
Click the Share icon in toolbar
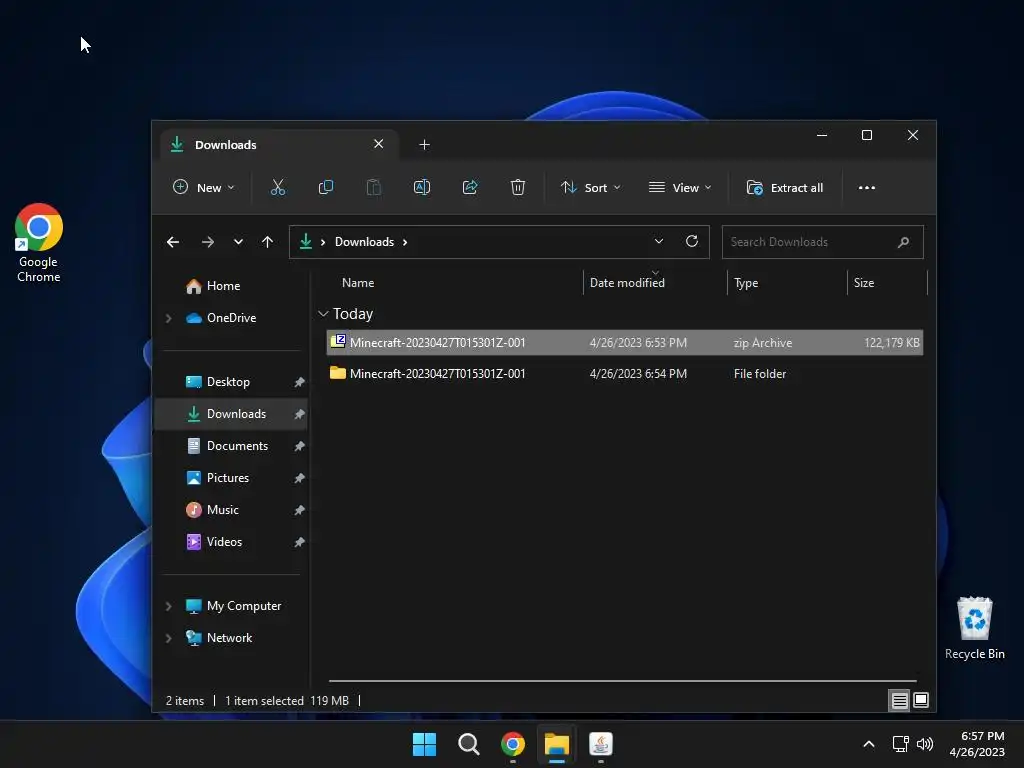(470, 187)
